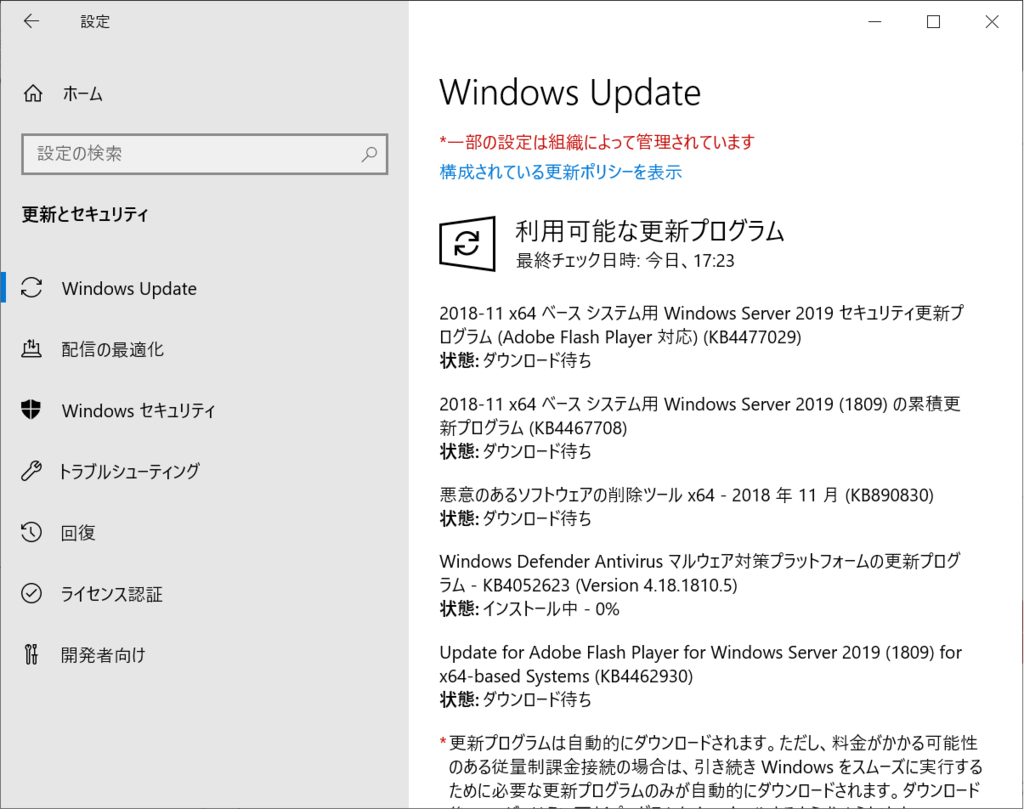Click the 更新とセキュリティ section heading
The width and height of the screenshot is (1024, 809).
85,214
